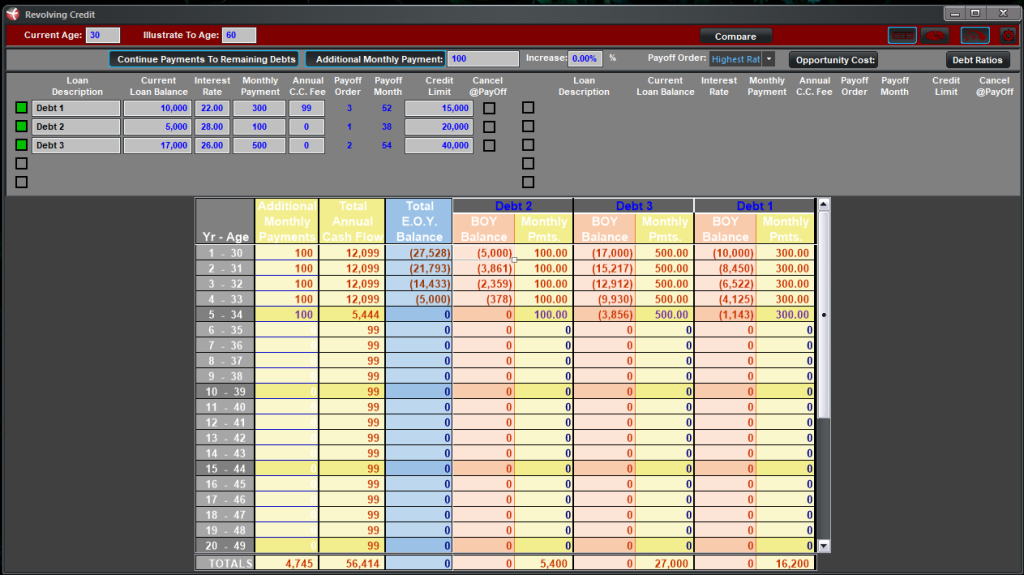Click Continue Payments To Remaining Debts
The image size is (1024, 575).
[x=206, y=59]
